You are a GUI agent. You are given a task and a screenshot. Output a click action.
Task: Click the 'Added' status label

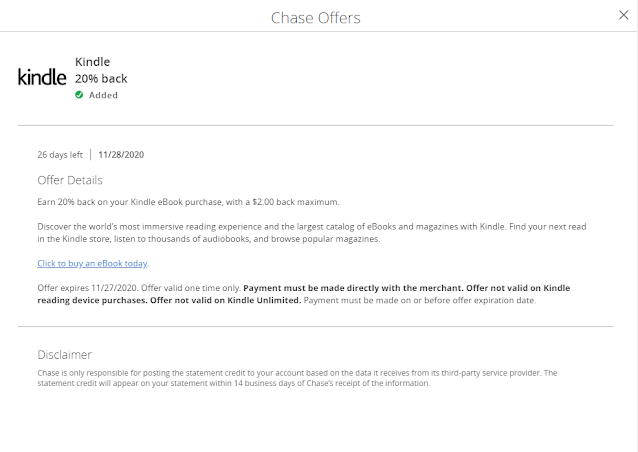coord(103,96)
